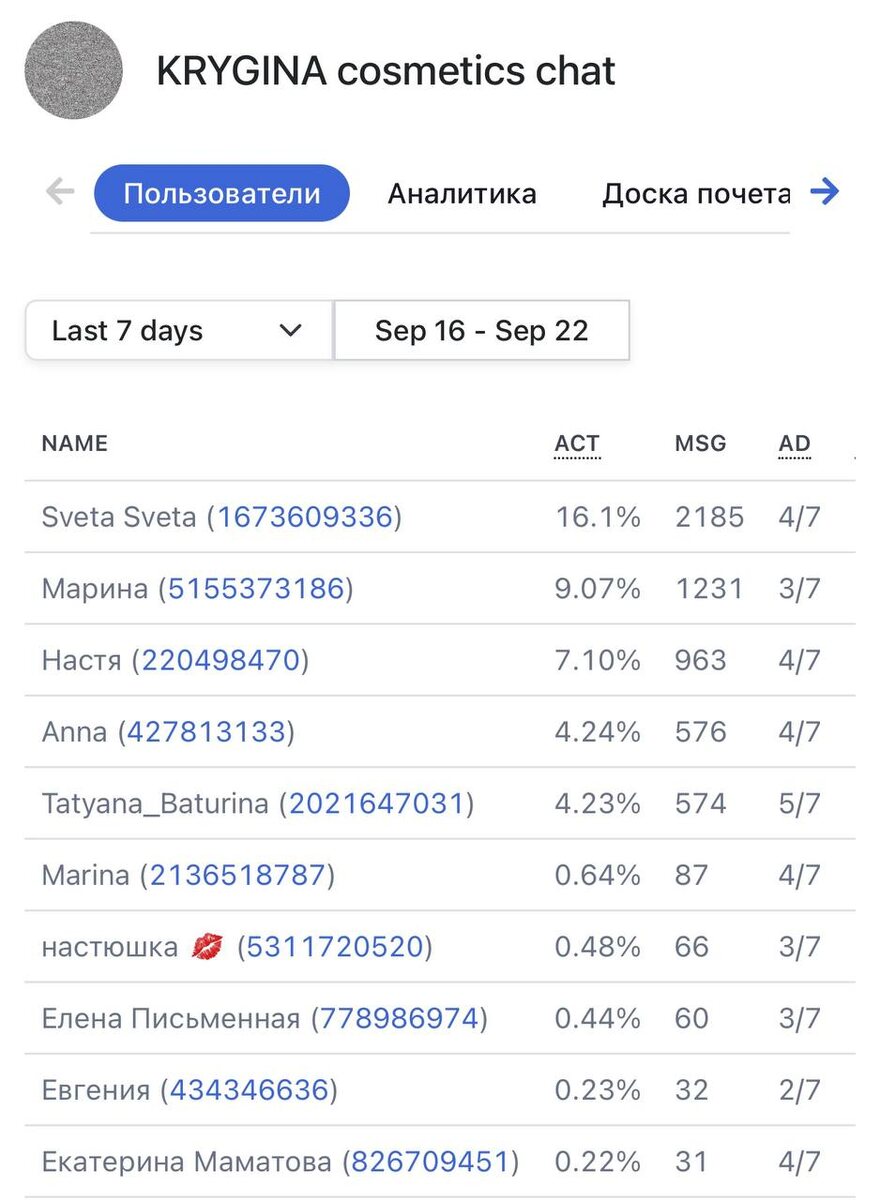The width and height of the screenshot is (880, 1200).
Task: Switch to the Аналитика tab
Action: [462, 193]
